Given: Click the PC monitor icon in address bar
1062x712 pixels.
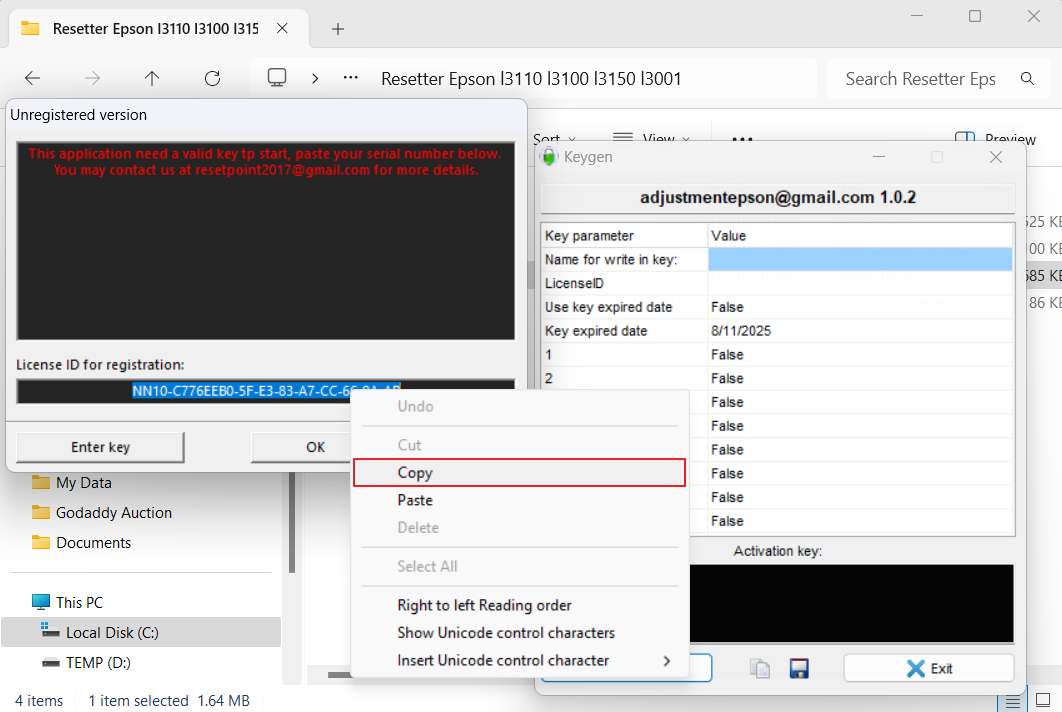Looking at the screenshot, I should (x=277, y=78).
